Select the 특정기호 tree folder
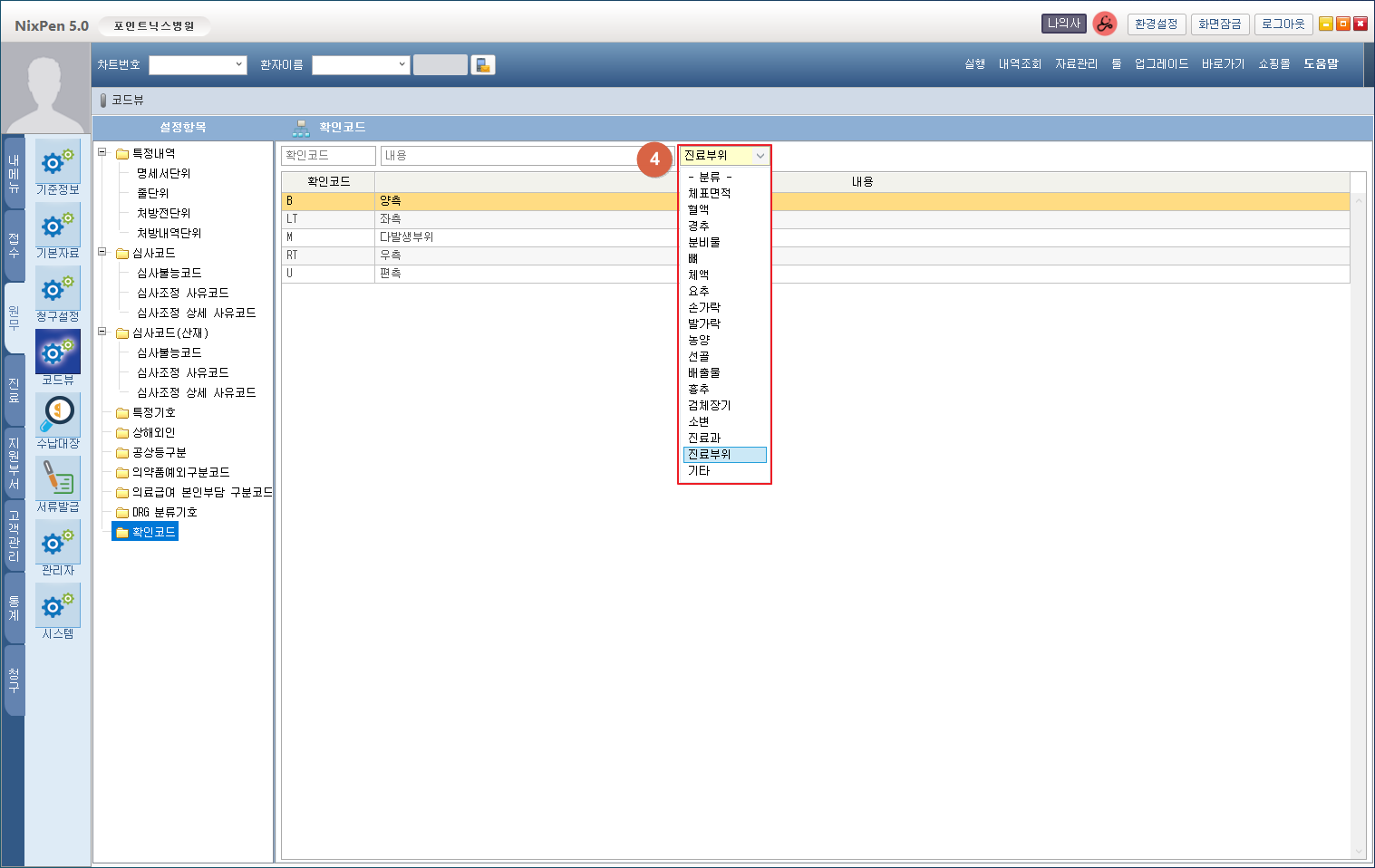 pyautogui.click(x=153, y=412)
